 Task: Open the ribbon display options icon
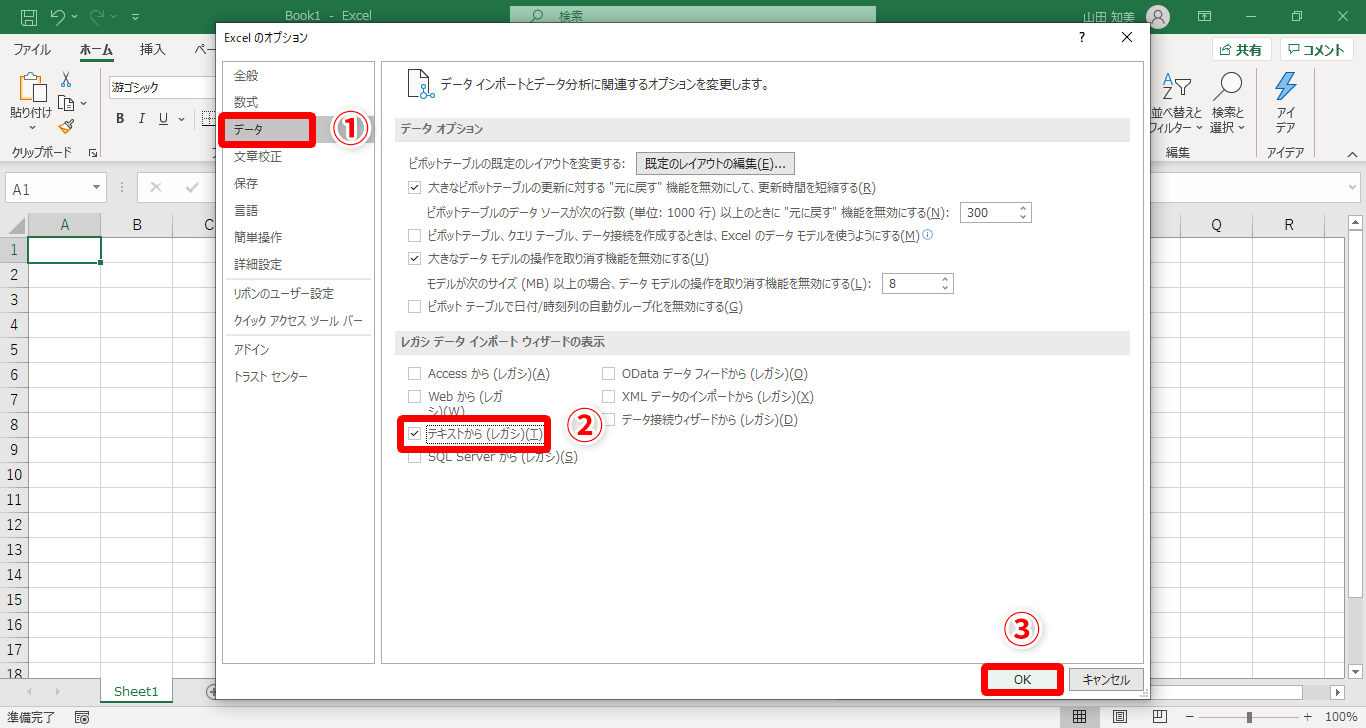click(1204, 17)
